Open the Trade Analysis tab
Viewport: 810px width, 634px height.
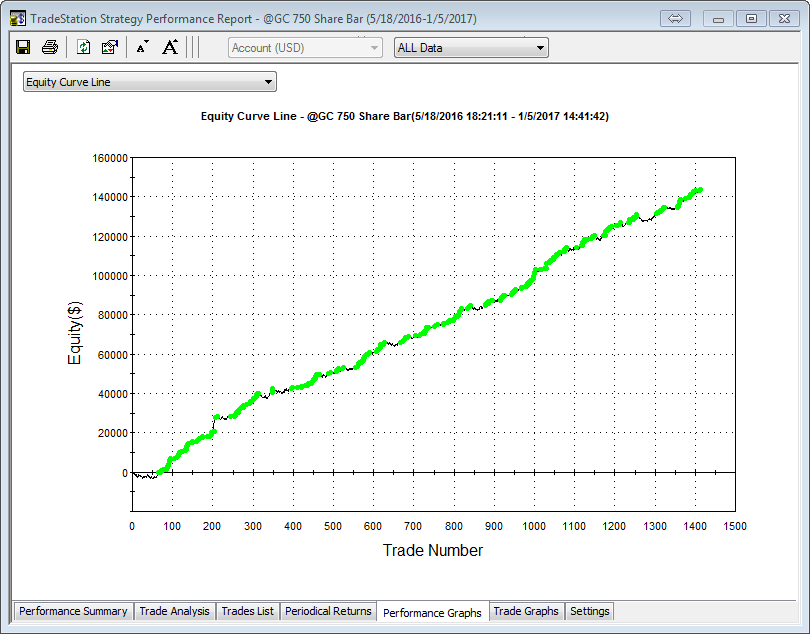174,611
